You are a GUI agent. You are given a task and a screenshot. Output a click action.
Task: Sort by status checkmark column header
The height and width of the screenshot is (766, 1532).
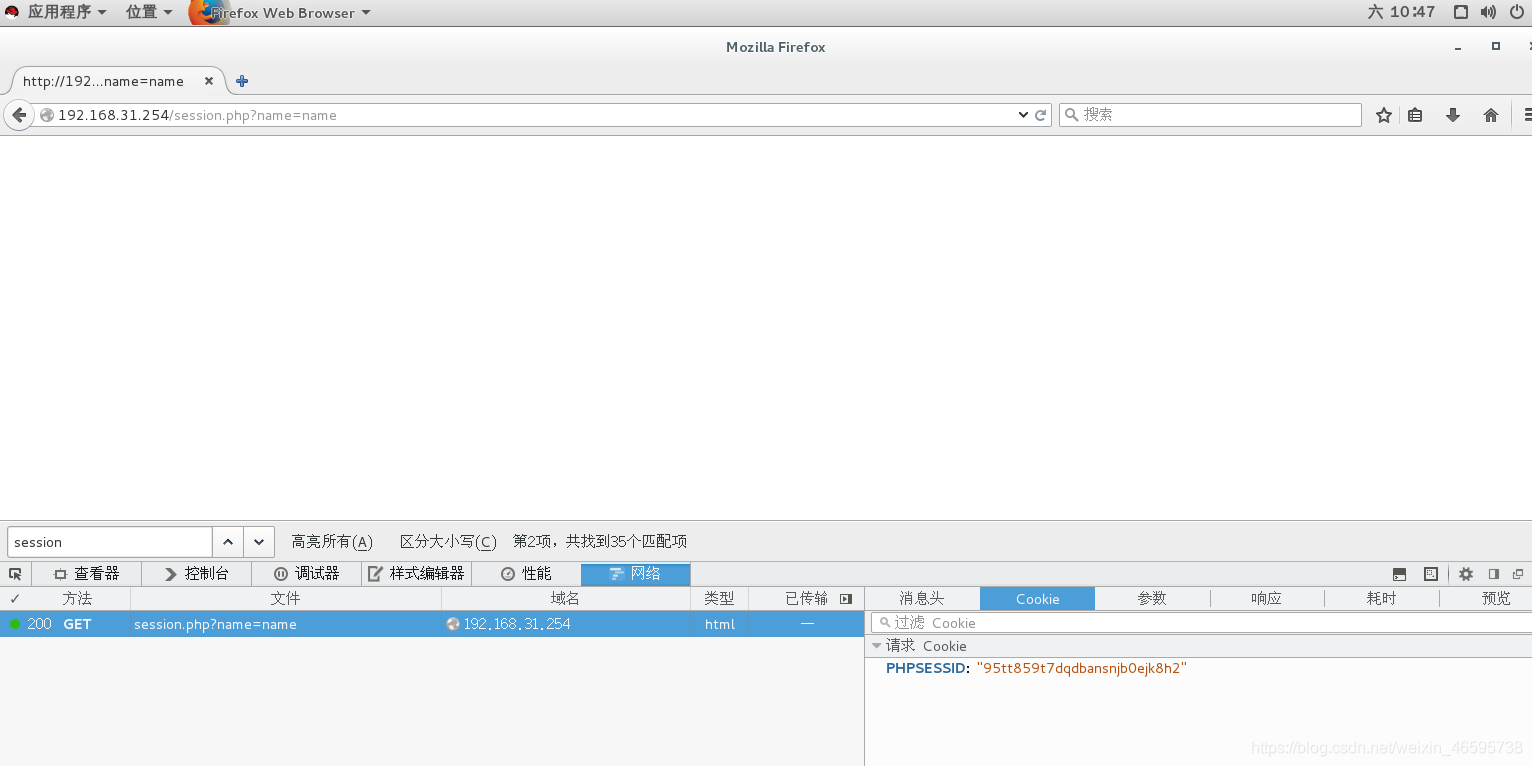pyautogui.click(x=15, y=598)
